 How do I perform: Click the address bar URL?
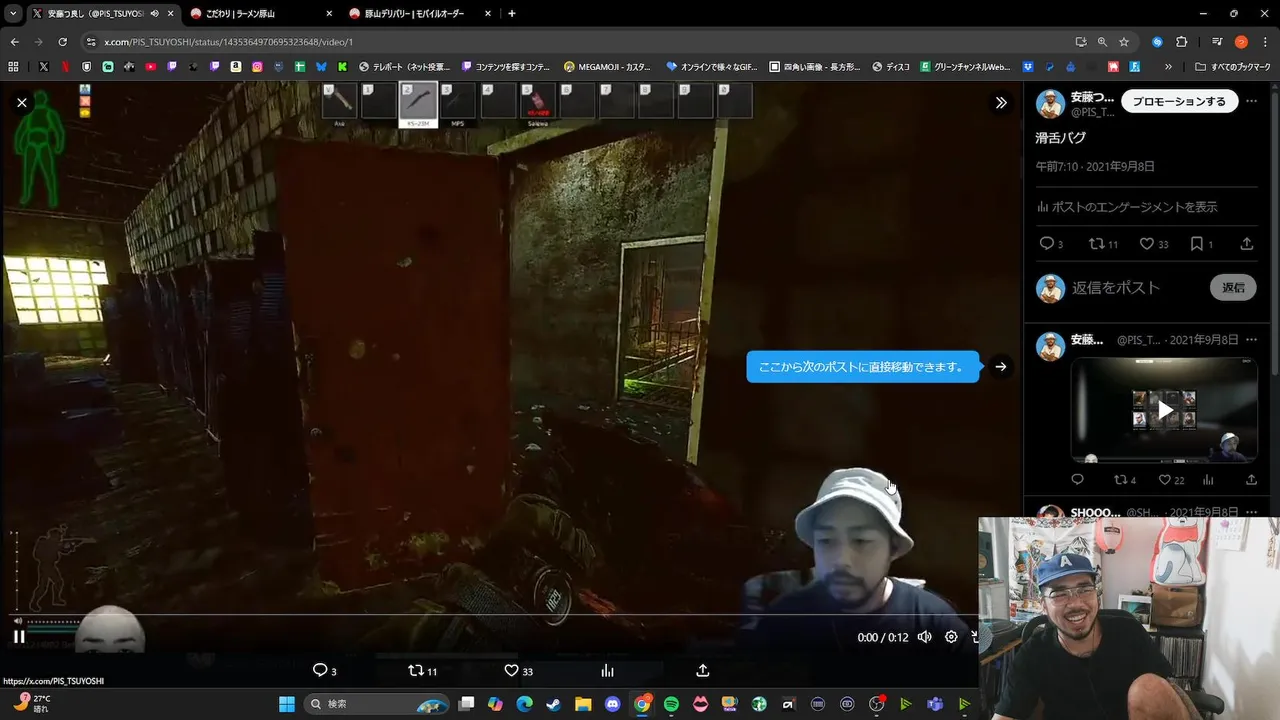pos(228,42)
